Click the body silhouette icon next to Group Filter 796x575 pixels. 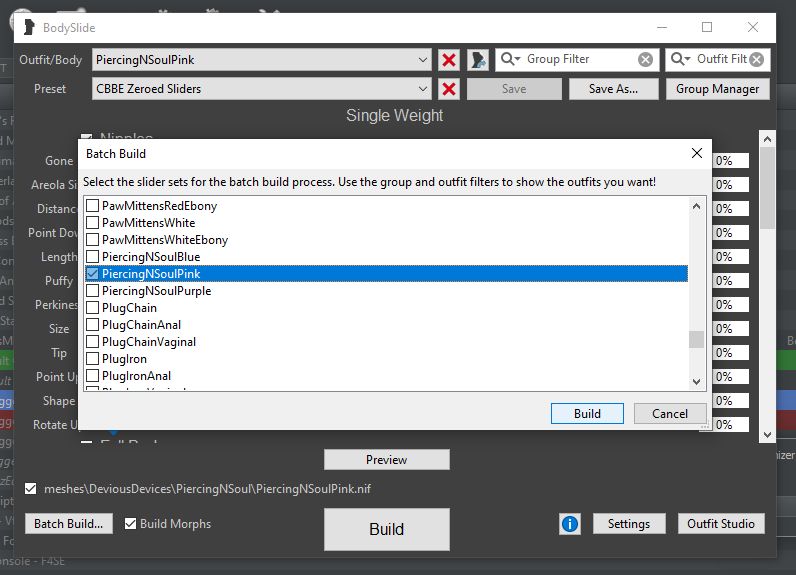pos(478,60)
